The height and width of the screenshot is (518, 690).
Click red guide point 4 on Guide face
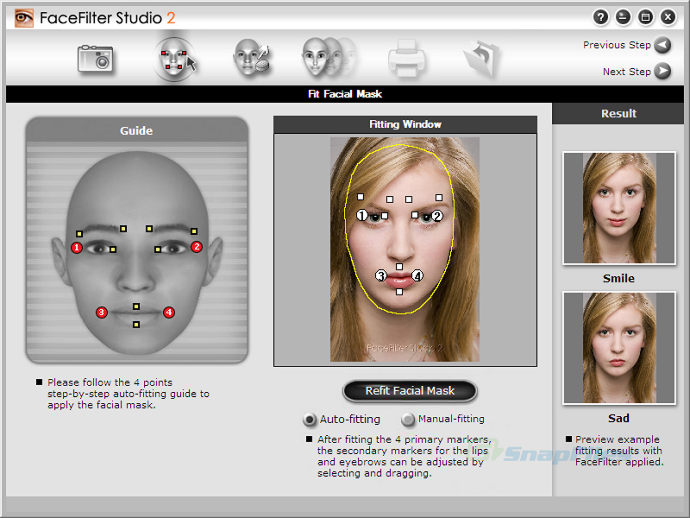pos(169,312)
